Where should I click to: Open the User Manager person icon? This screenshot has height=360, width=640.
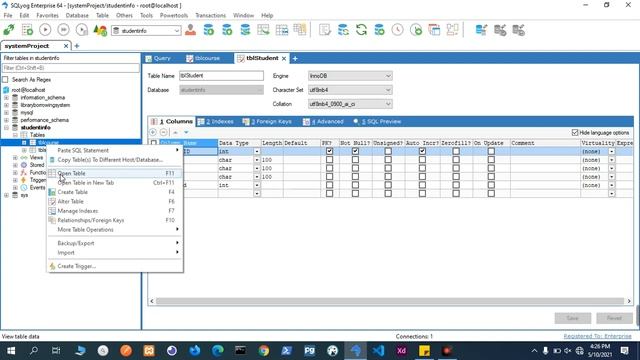pos(190,30)
